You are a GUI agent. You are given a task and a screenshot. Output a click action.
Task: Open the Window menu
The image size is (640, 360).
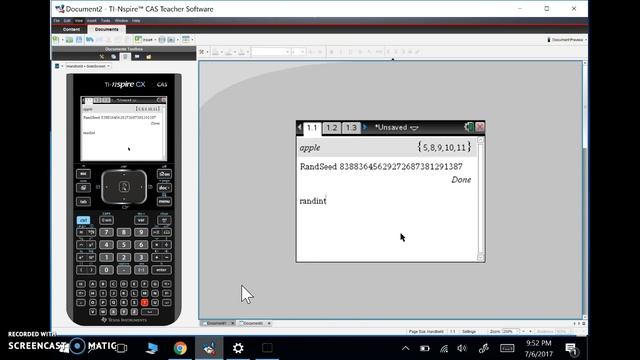point(121,20)
